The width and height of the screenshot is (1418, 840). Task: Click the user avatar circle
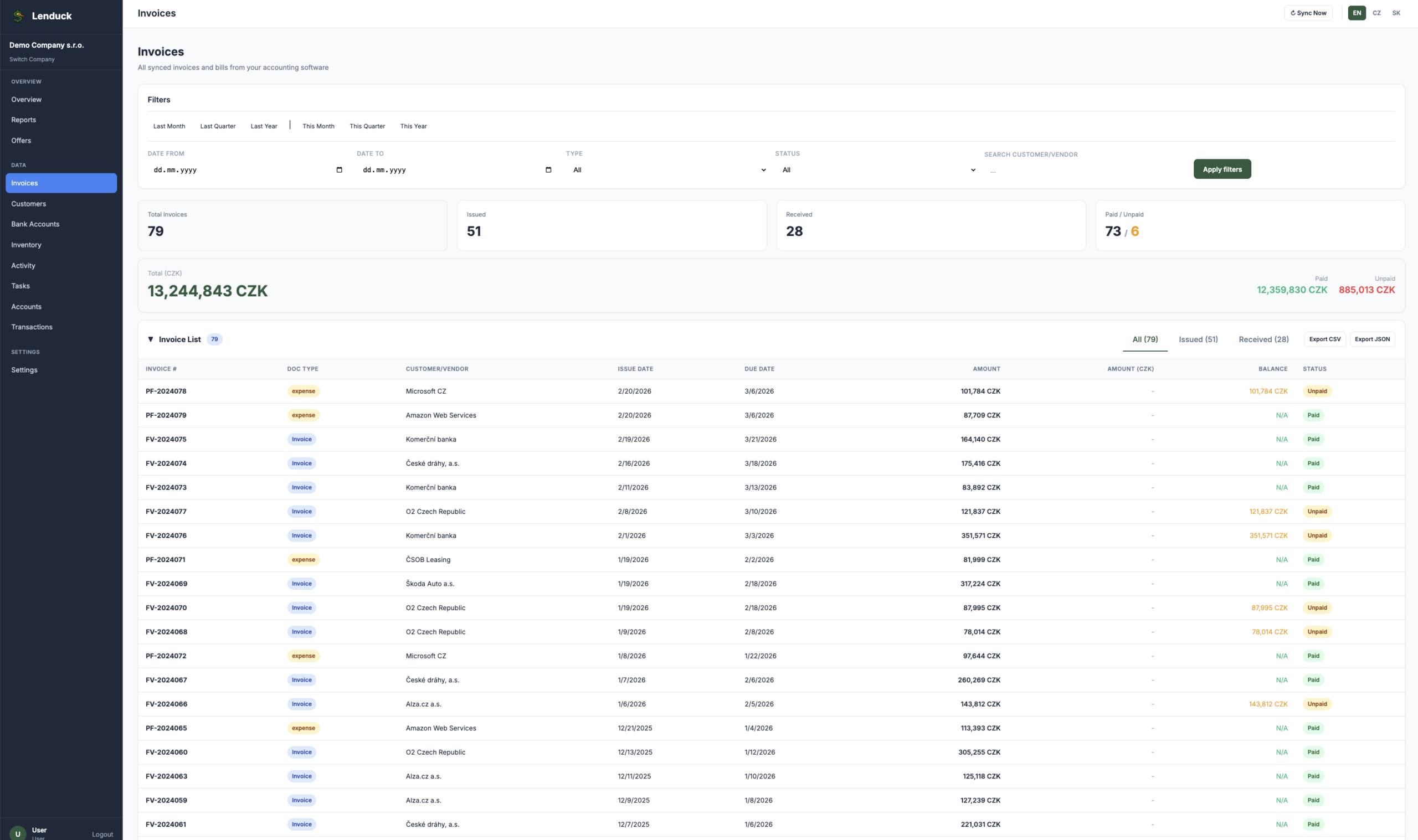(18, 833)
